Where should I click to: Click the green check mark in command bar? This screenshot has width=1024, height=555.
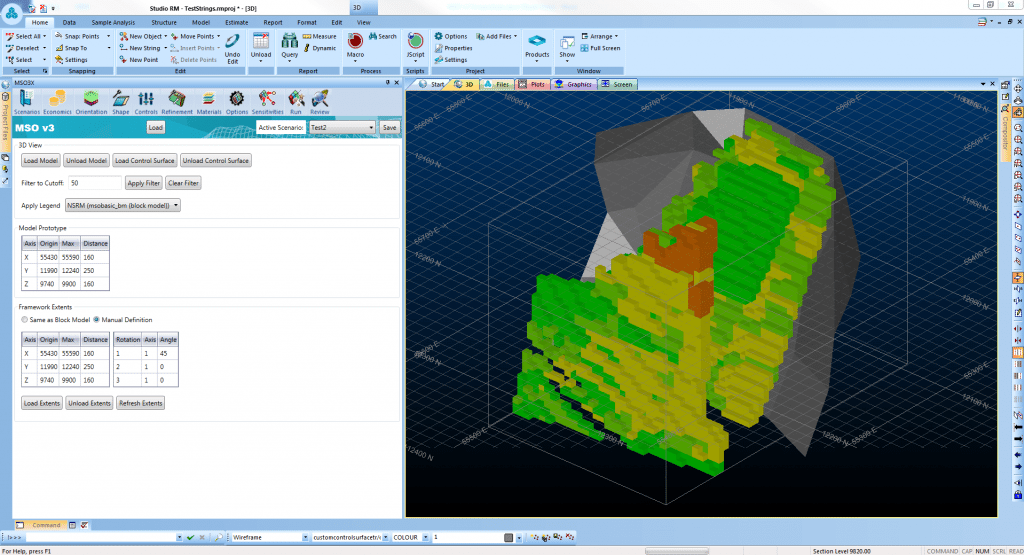click(x=190, y=537)
